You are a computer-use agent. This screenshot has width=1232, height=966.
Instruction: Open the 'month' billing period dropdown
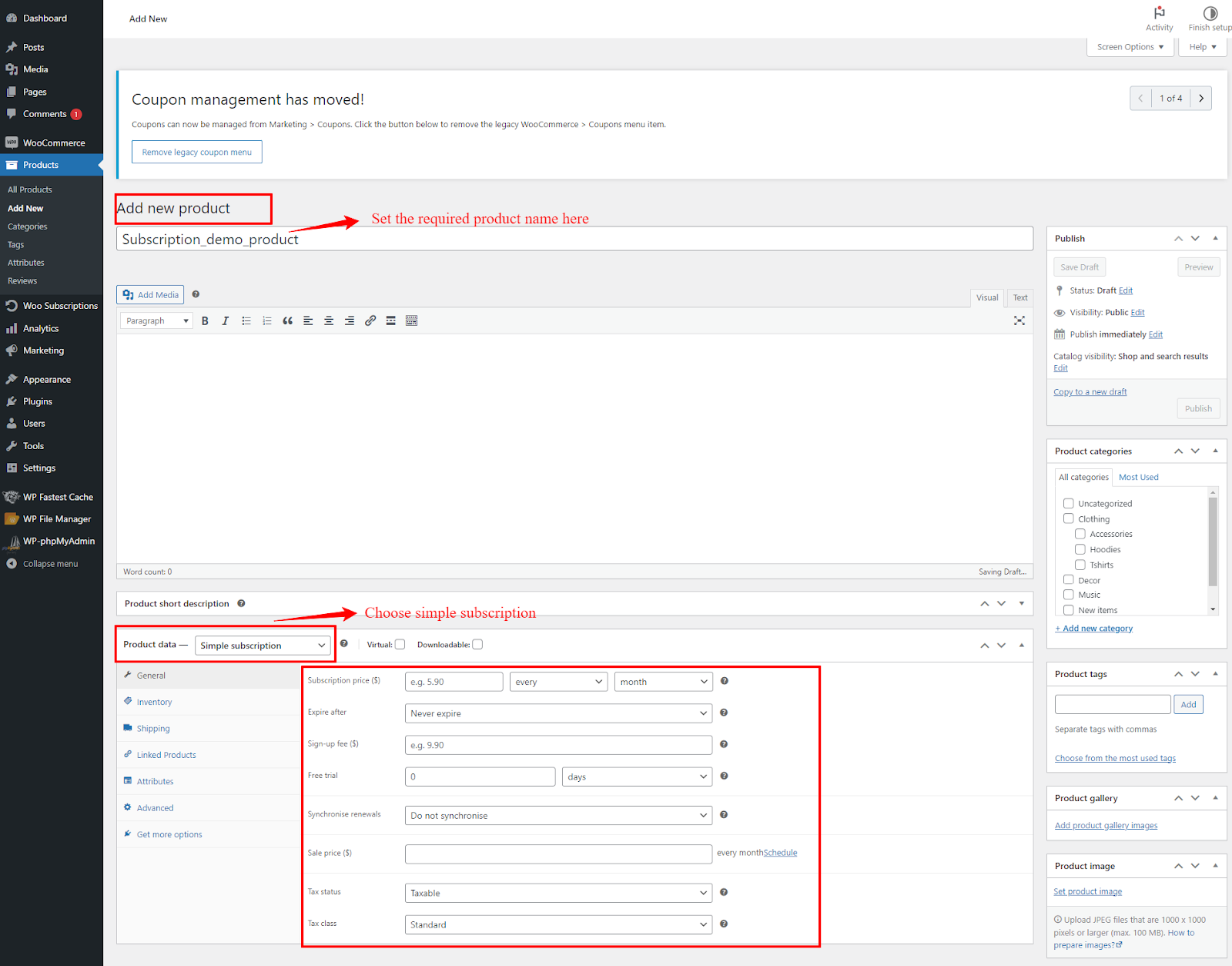click(664, 682)
